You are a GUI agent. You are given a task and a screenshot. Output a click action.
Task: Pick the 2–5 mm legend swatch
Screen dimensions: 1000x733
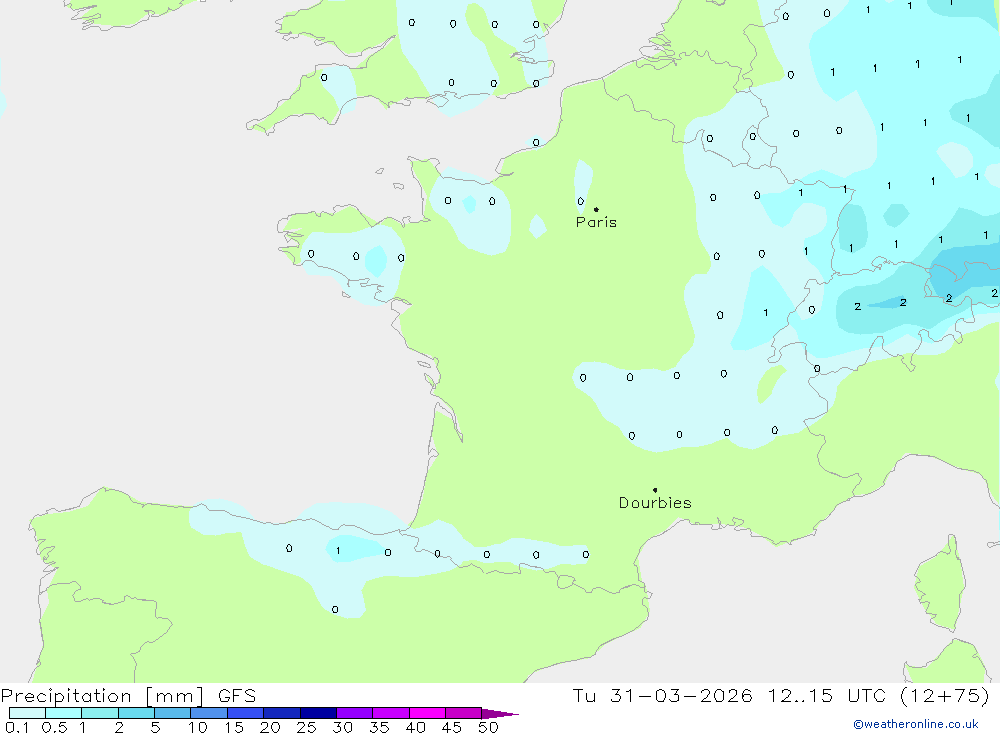136,713
